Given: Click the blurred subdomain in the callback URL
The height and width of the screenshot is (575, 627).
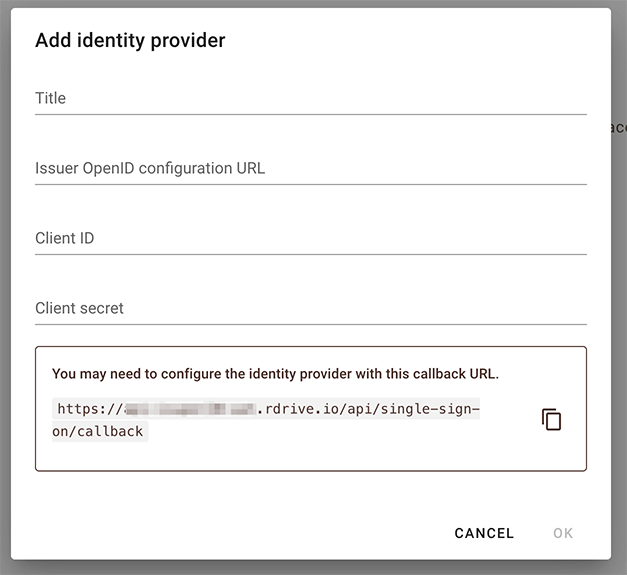Looking at the screenshot, I should coord(190,409).
